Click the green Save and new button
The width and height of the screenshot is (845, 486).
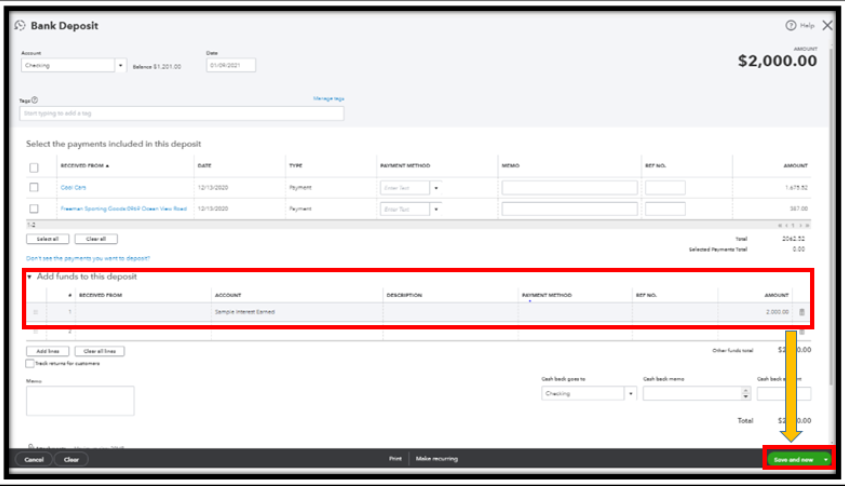point(793,460)
